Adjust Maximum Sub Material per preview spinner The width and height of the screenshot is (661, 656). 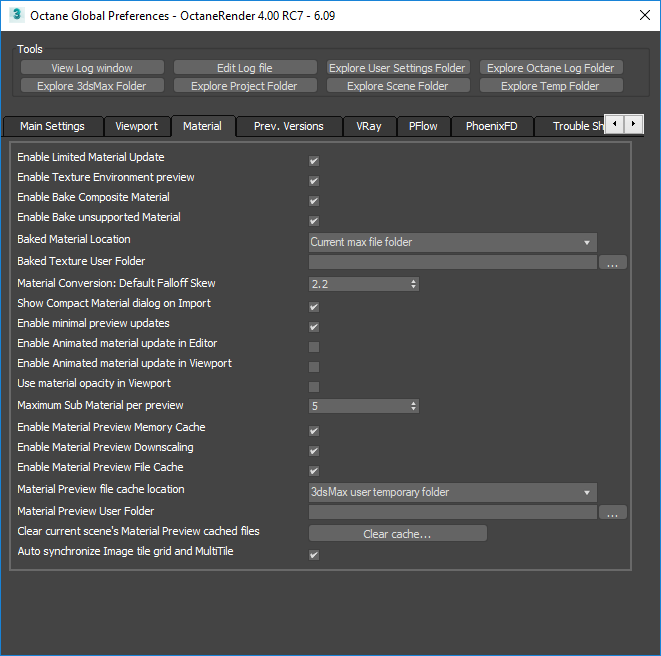pos(414,406)
